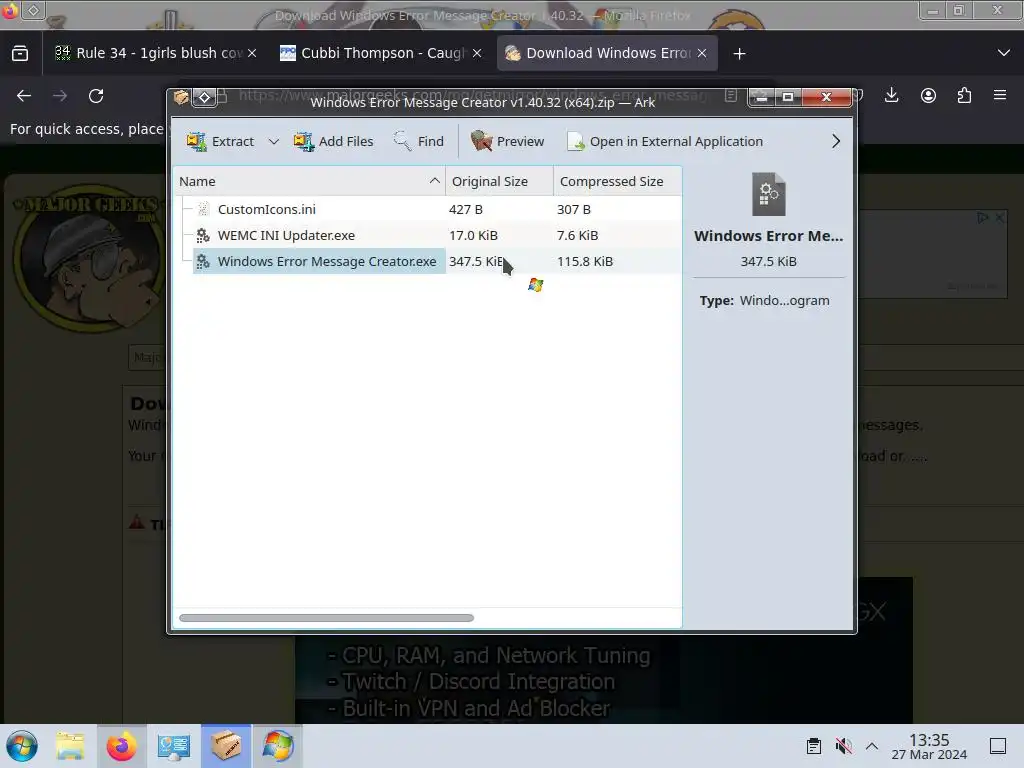
Task: Click the horizontal scrollbar in Ark file list
Action: pyautogui.click(x=327, y=618)
